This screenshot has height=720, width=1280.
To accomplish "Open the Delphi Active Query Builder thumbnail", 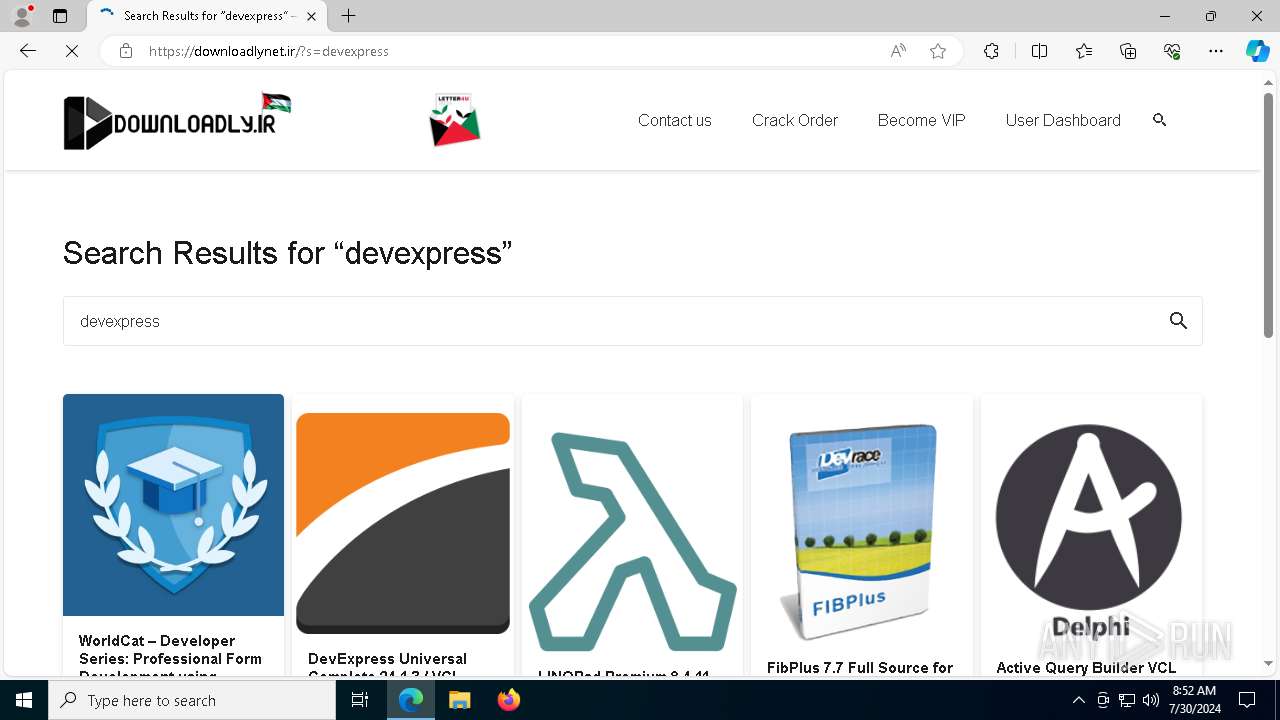I will pyautogui.click(x=1089, y=532).
